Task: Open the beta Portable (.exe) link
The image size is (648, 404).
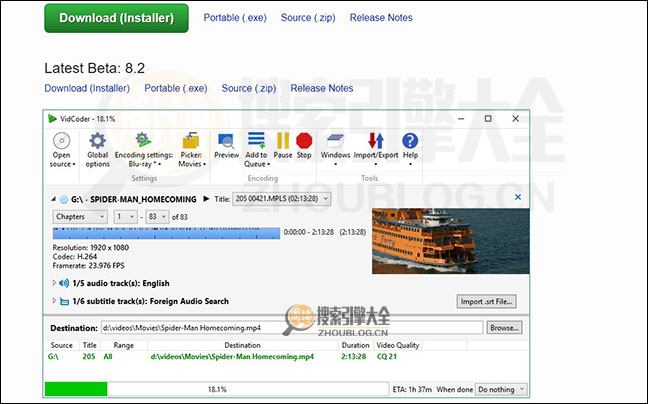Action: [176, 88]
